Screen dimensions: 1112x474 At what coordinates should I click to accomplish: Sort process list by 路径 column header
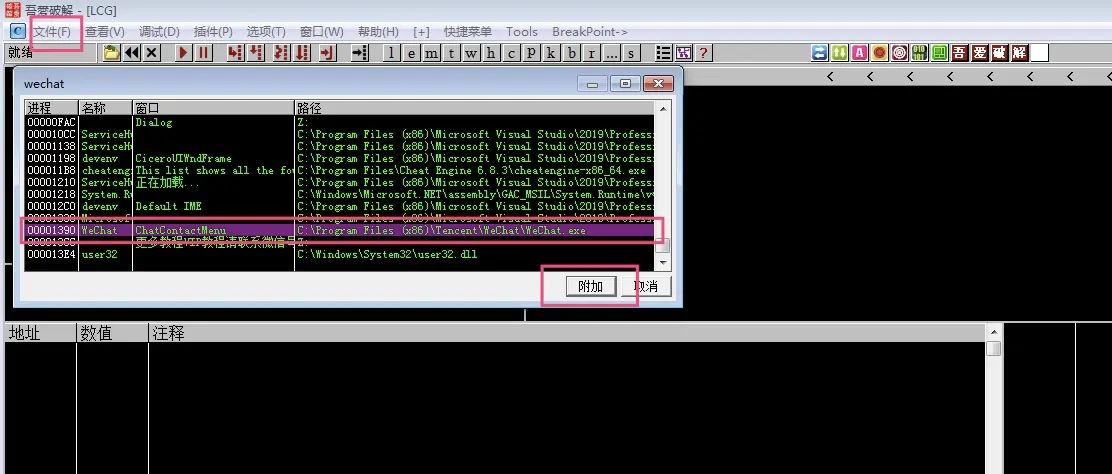tap(474, 108)
